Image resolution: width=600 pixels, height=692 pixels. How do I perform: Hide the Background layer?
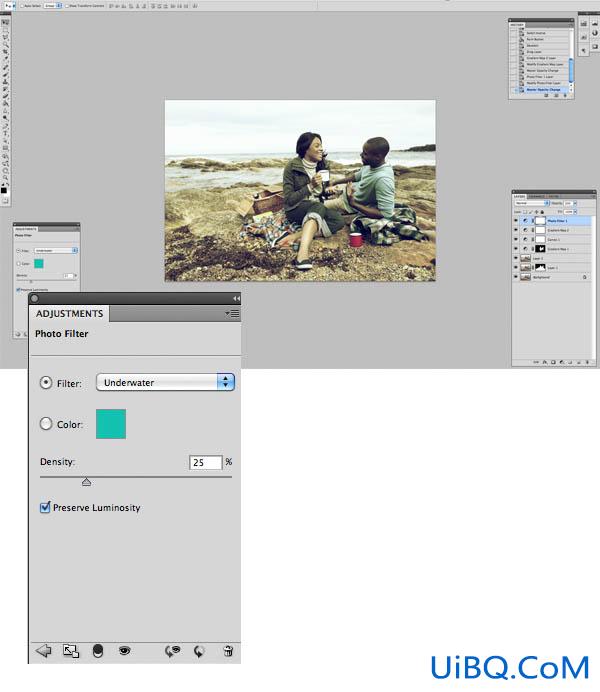516,277
